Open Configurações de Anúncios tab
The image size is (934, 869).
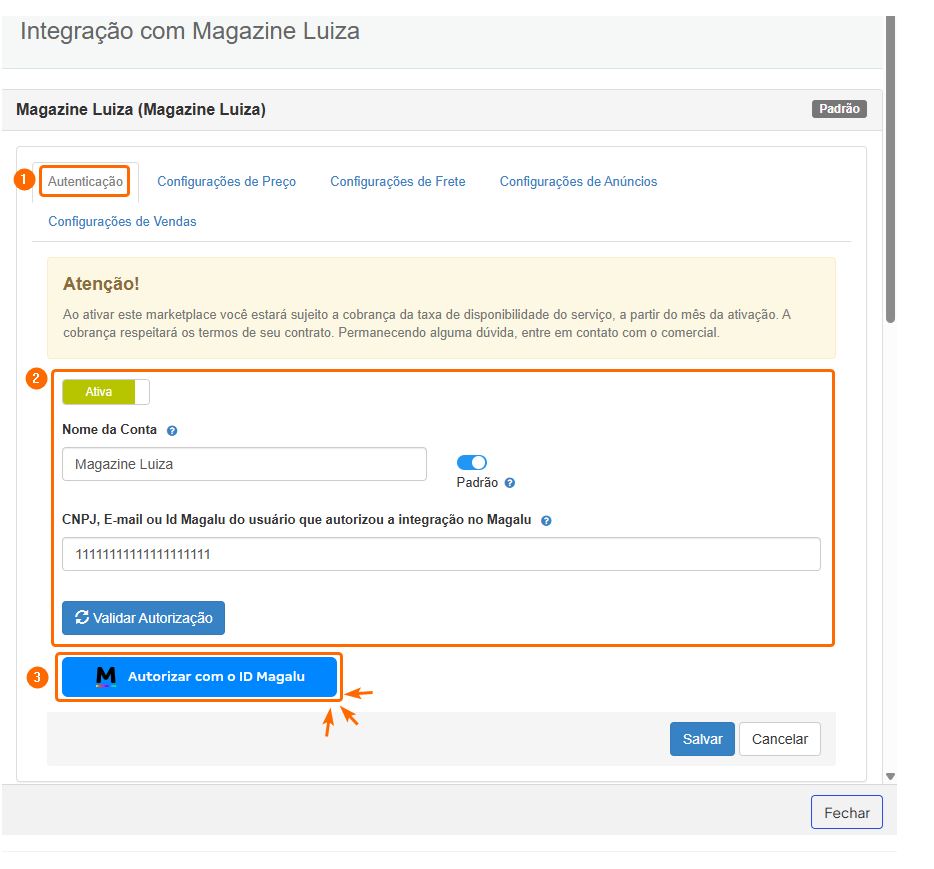578,182
